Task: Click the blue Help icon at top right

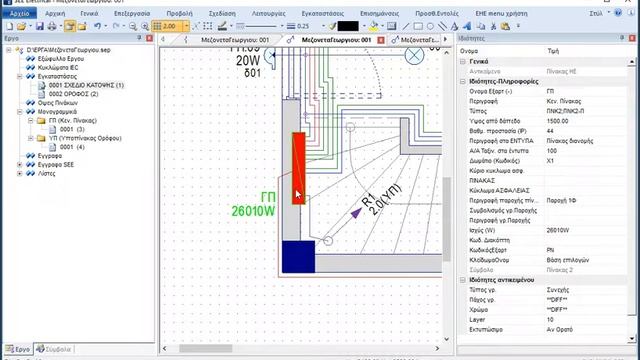Action: point(618,13)
